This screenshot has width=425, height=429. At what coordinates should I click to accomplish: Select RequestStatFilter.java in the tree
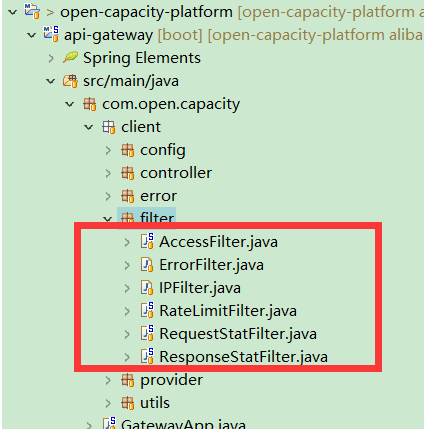(238, 334)
